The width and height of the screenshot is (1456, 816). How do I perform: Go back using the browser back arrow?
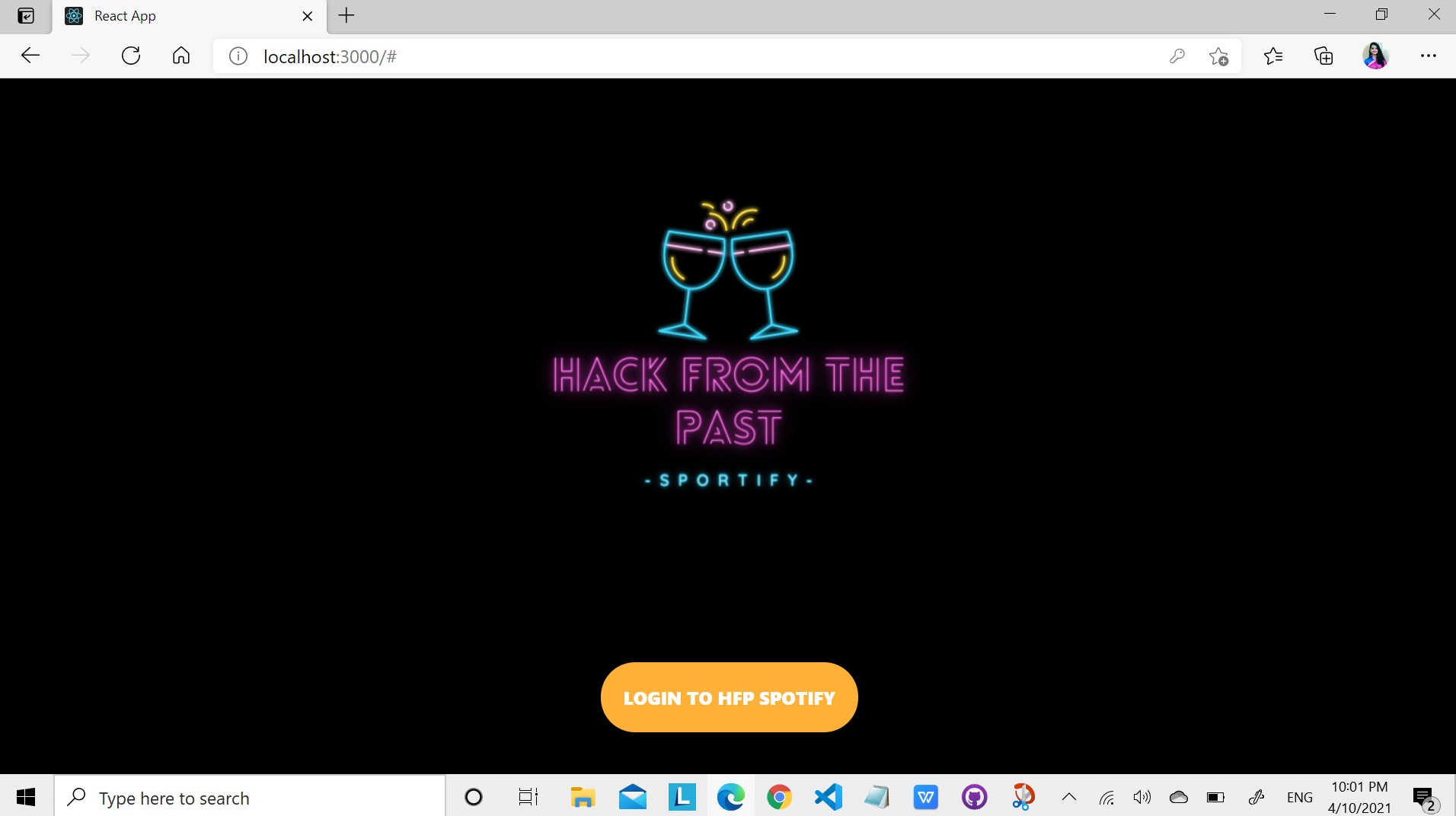pyautogui.click(x=30, y=56)
